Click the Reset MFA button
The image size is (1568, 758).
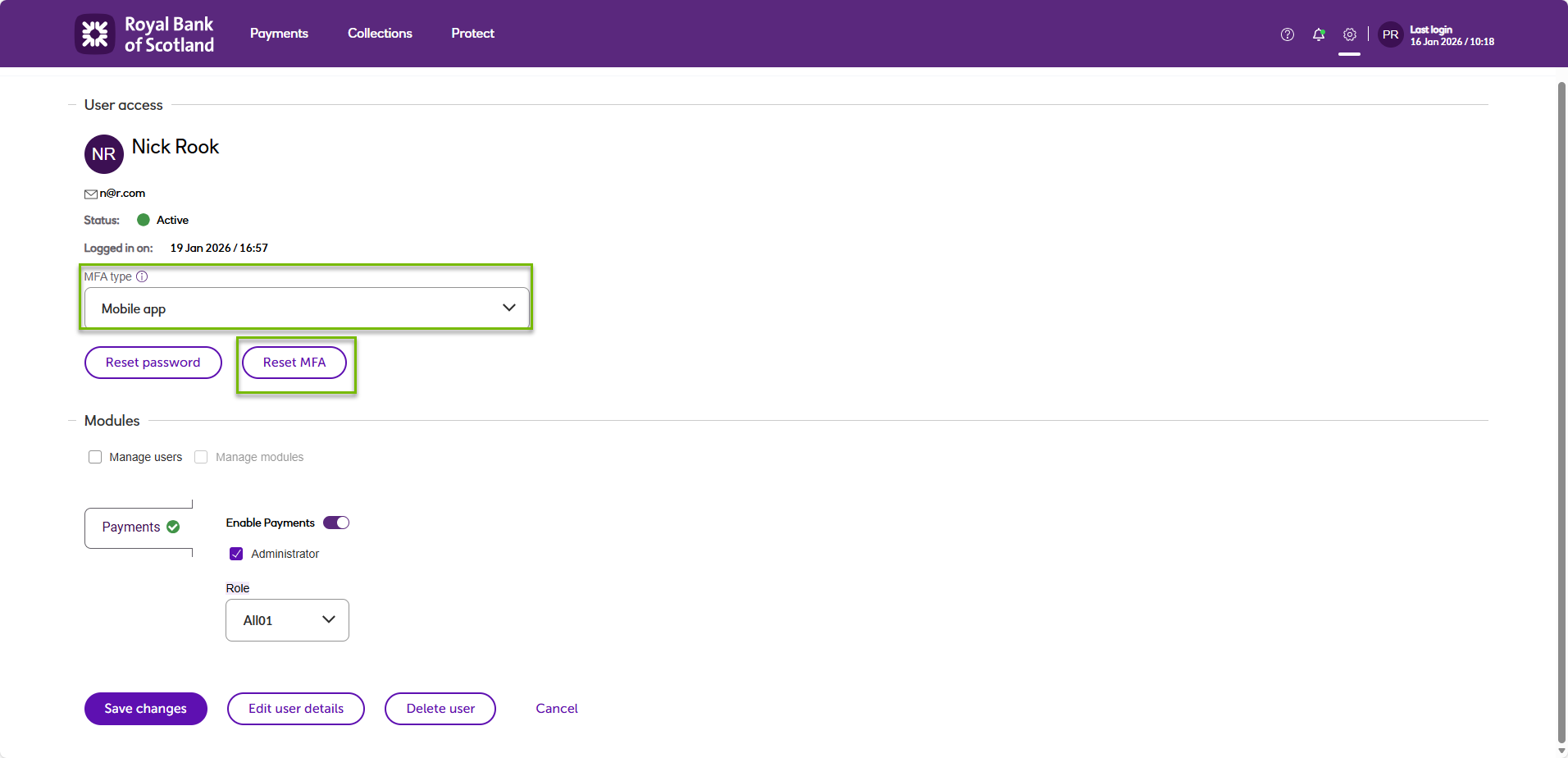click(294, 363)
